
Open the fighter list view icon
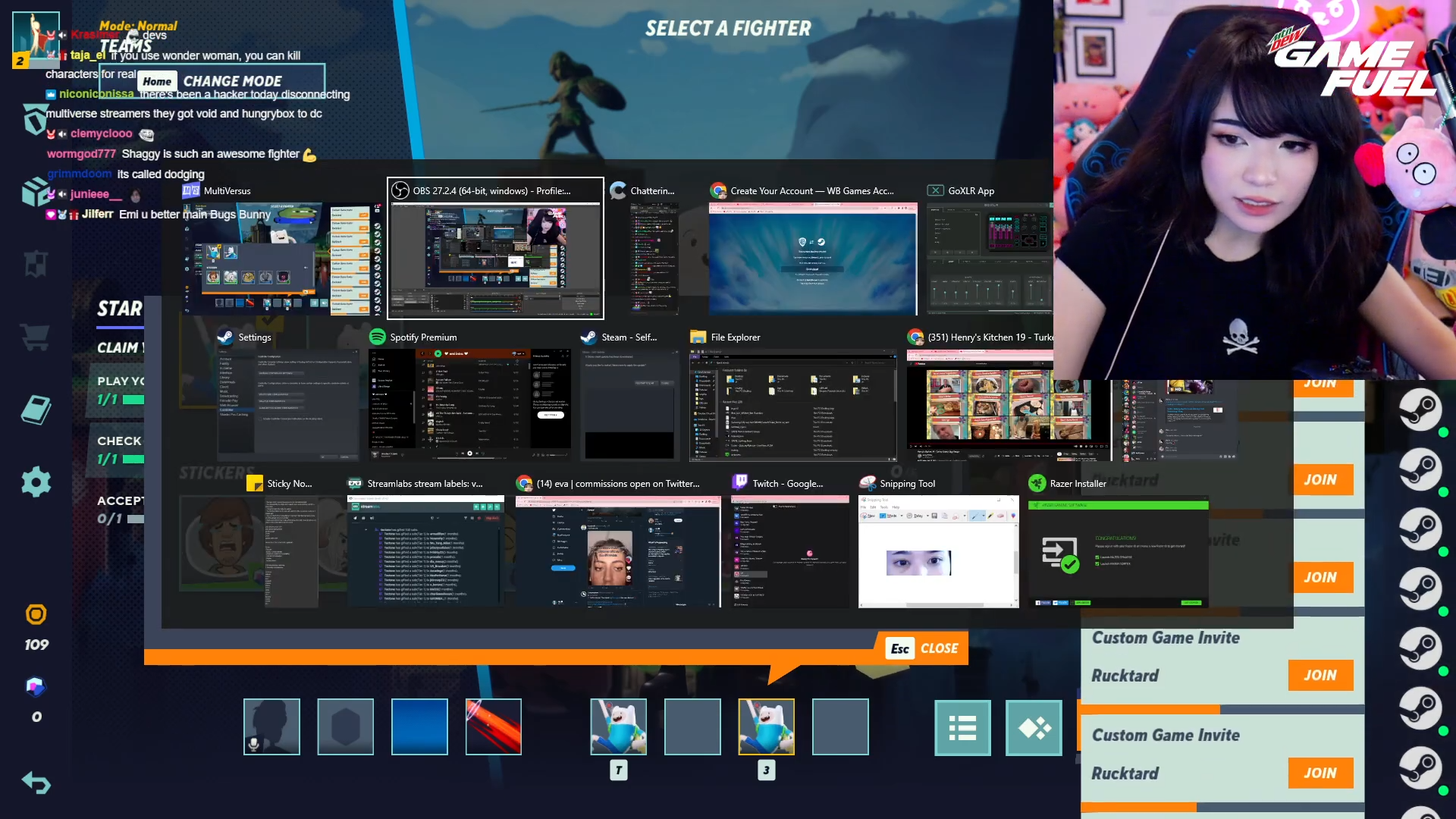click(x=962, y=728)
